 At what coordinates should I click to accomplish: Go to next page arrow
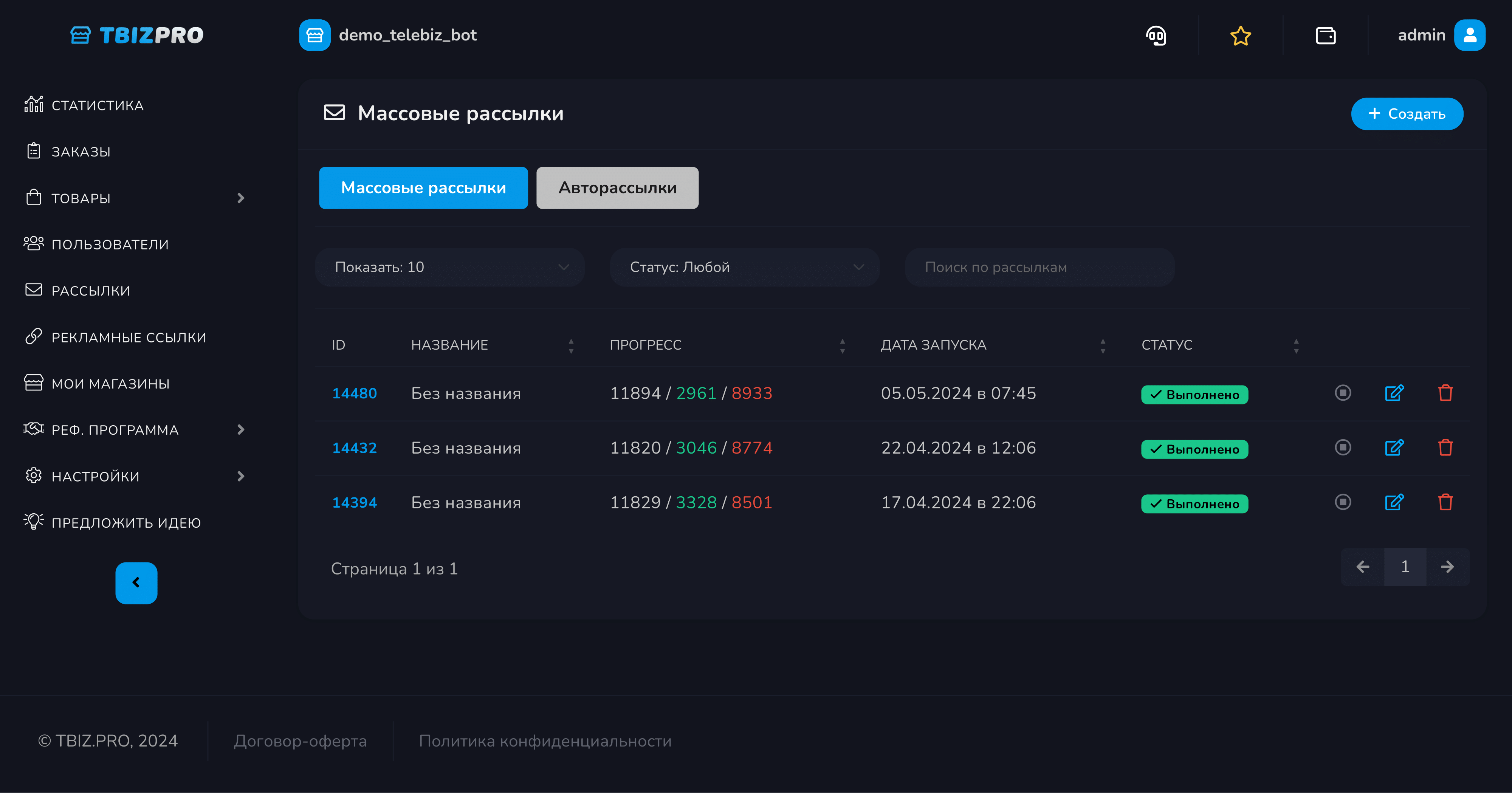[x=1447, y=567]
